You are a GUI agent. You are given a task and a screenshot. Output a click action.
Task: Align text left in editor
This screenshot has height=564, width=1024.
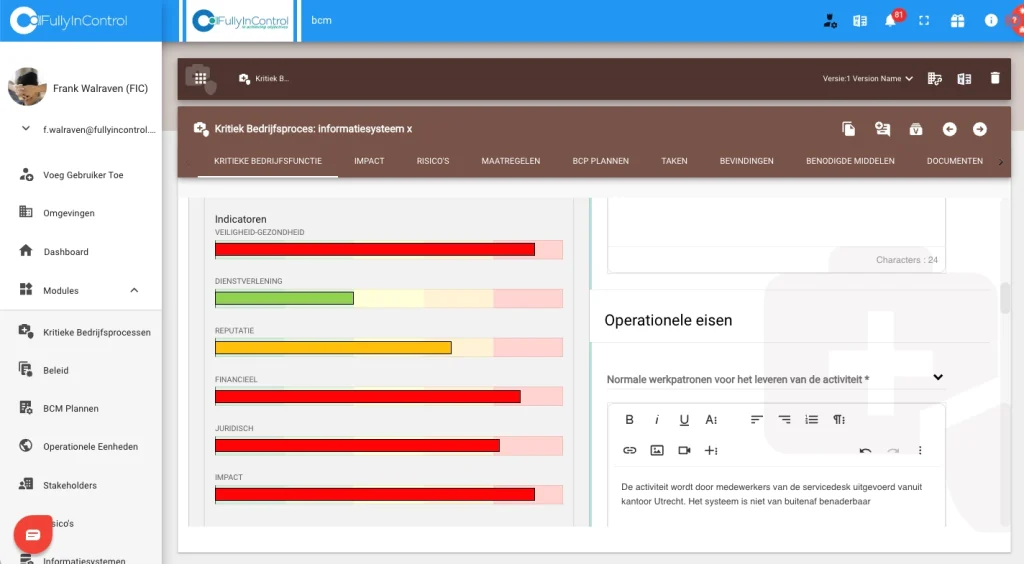point(756,420)
